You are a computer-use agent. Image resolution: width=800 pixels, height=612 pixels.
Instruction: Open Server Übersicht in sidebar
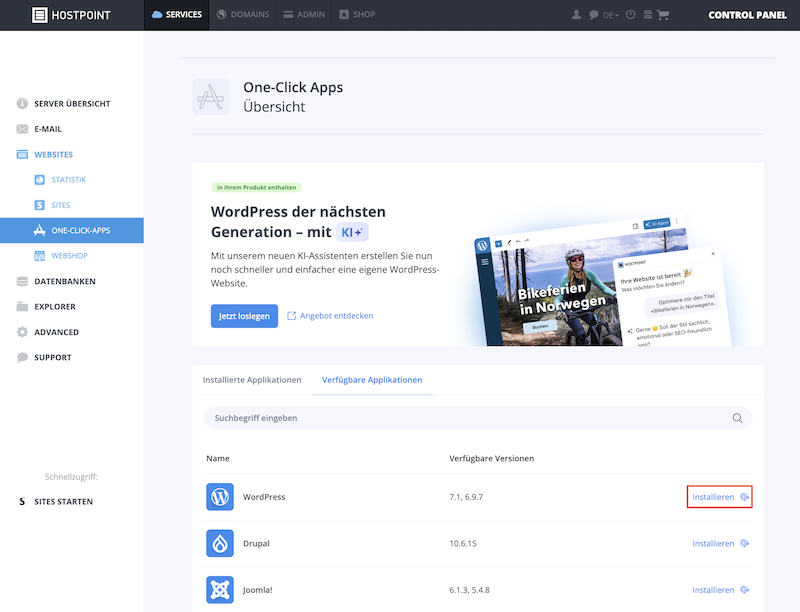pos(71,104)
